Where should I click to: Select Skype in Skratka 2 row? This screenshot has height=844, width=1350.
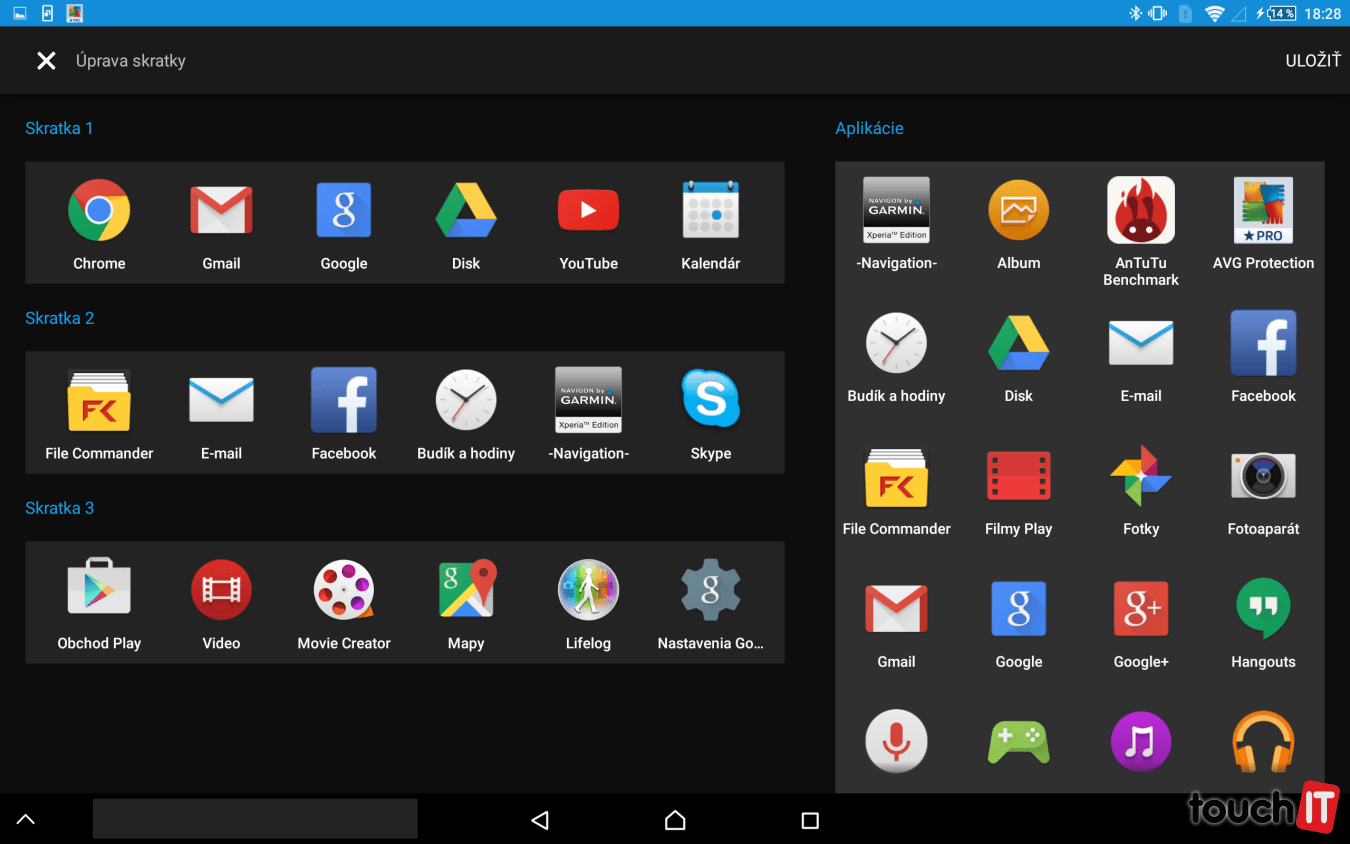click(x=710, y=400)
